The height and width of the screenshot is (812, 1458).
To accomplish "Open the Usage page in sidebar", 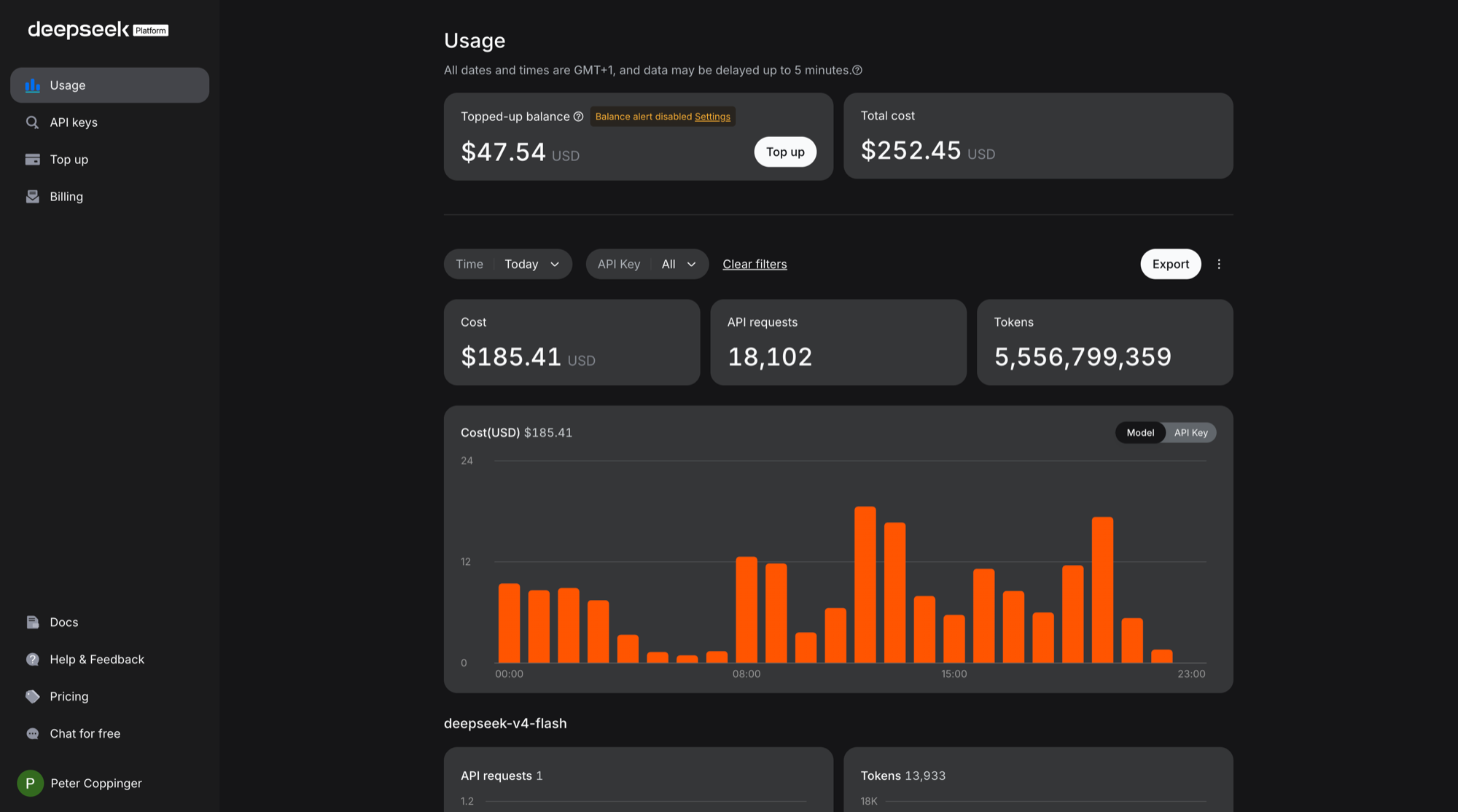I will pos(109,85).
